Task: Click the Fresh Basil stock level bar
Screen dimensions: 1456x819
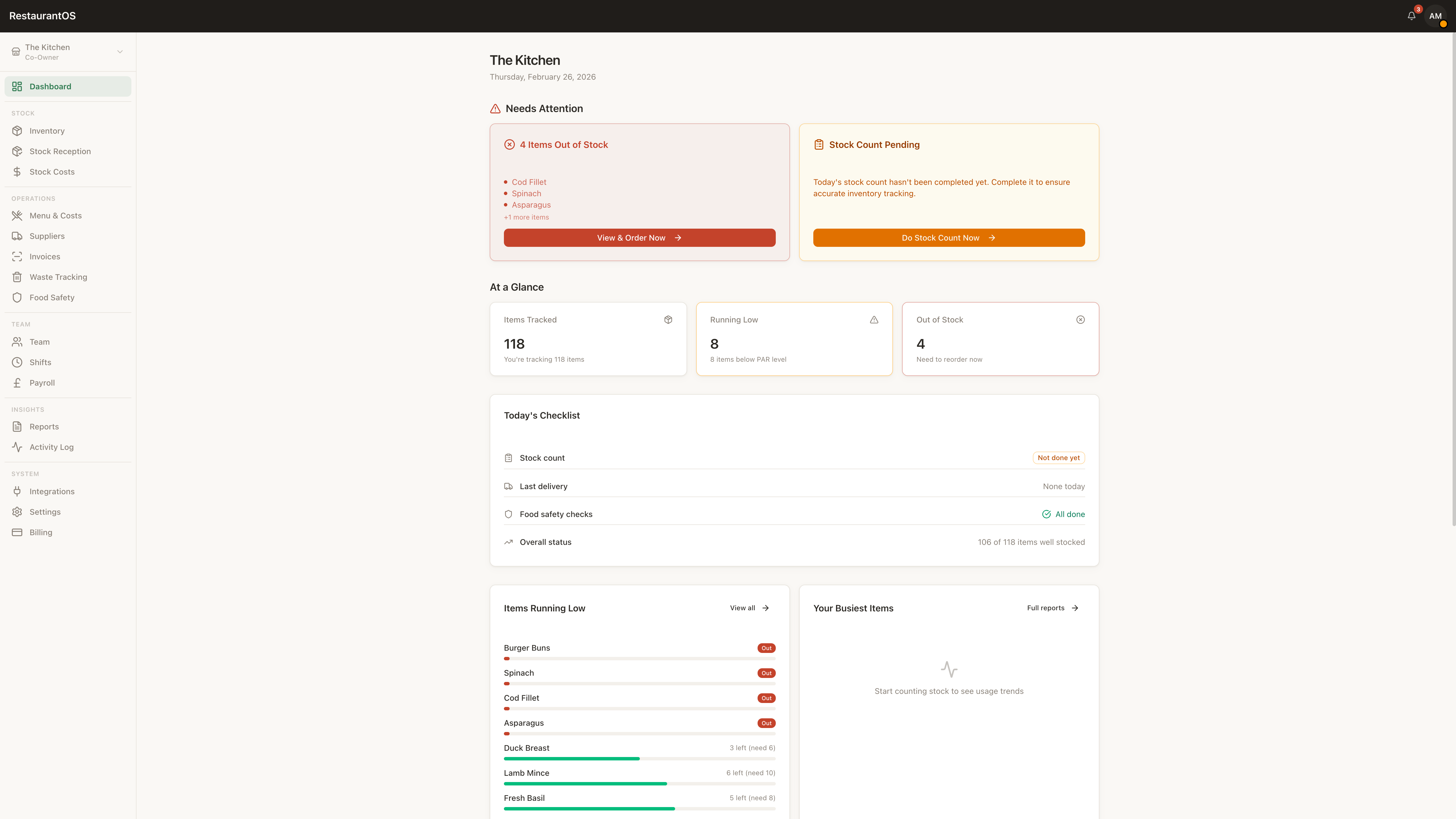Action: coord(639,809)
